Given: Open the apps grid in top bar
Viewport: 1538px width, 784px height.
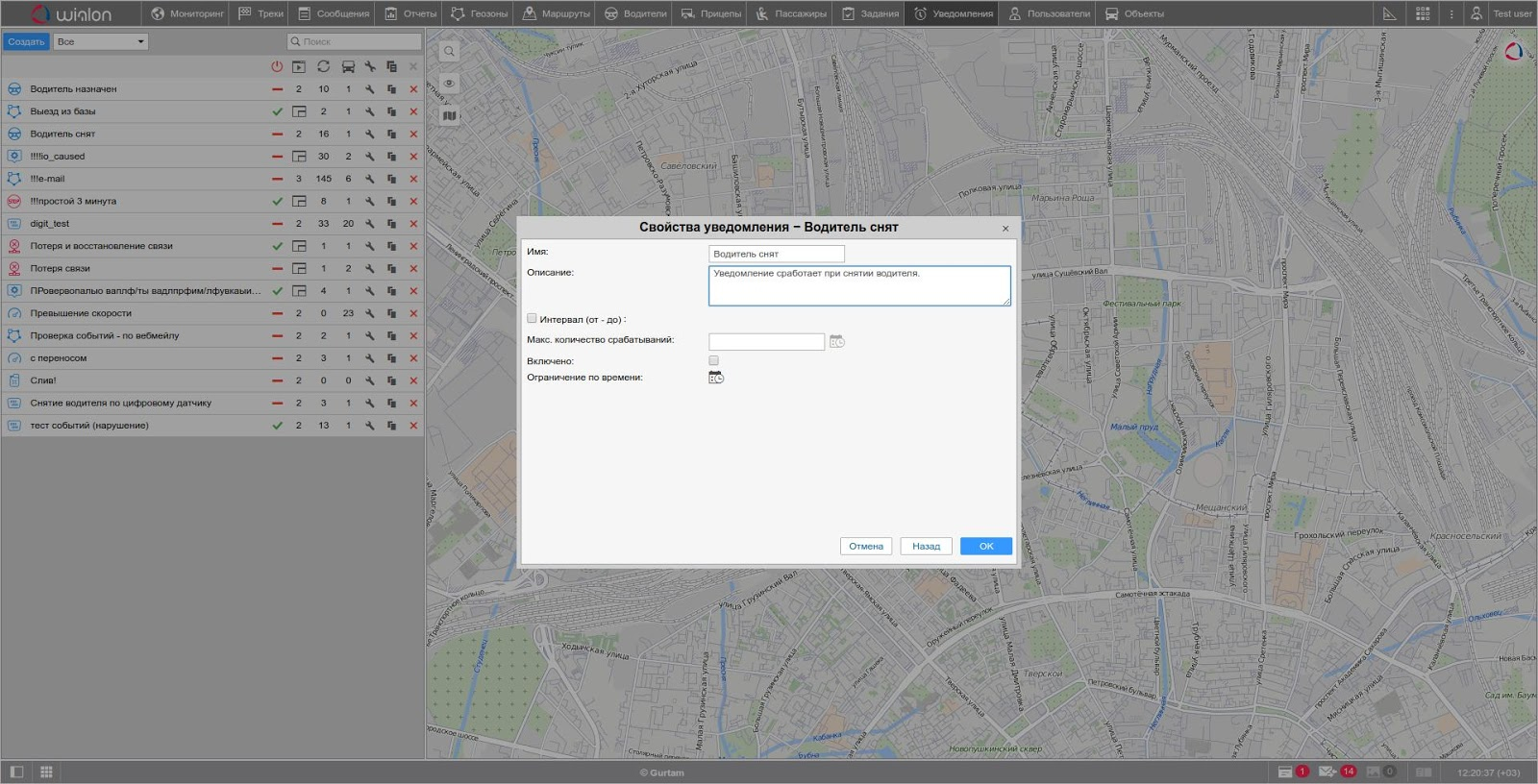Looking at the screenshot, I should pyautogui.click(x=1423, y=13).
